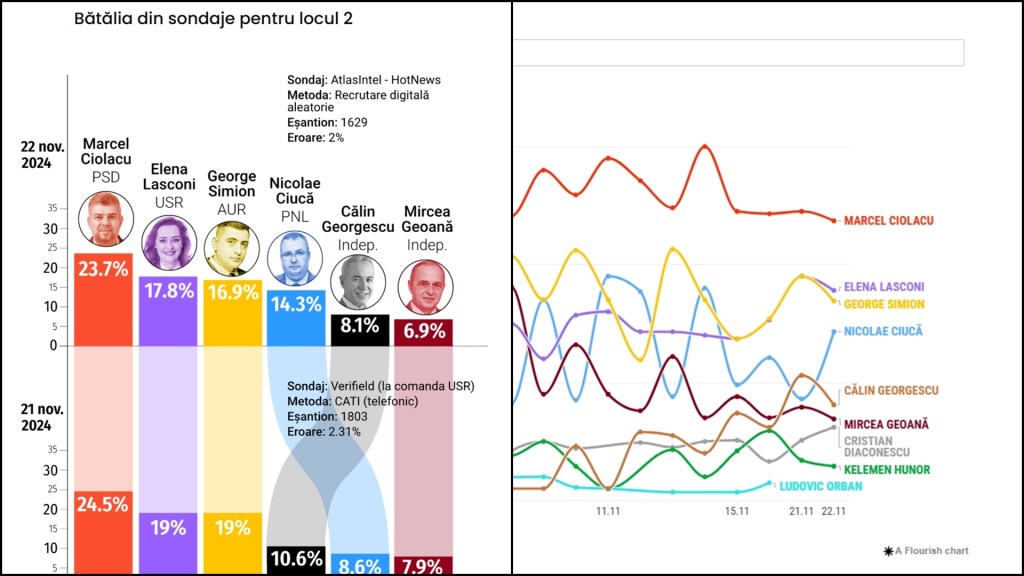This screenshot has height=576, width=1024.
Task: Click the red 23.7% Ciolacu bar
Action: 103,298
